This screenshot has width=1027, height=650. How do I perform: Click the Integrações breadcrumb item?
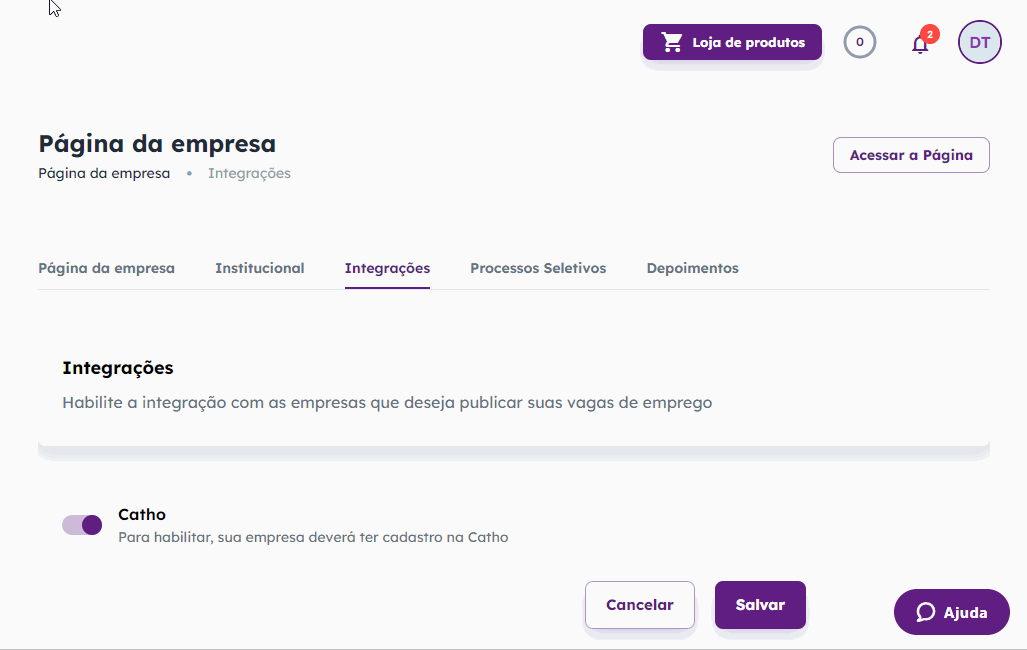coord(249,173)
